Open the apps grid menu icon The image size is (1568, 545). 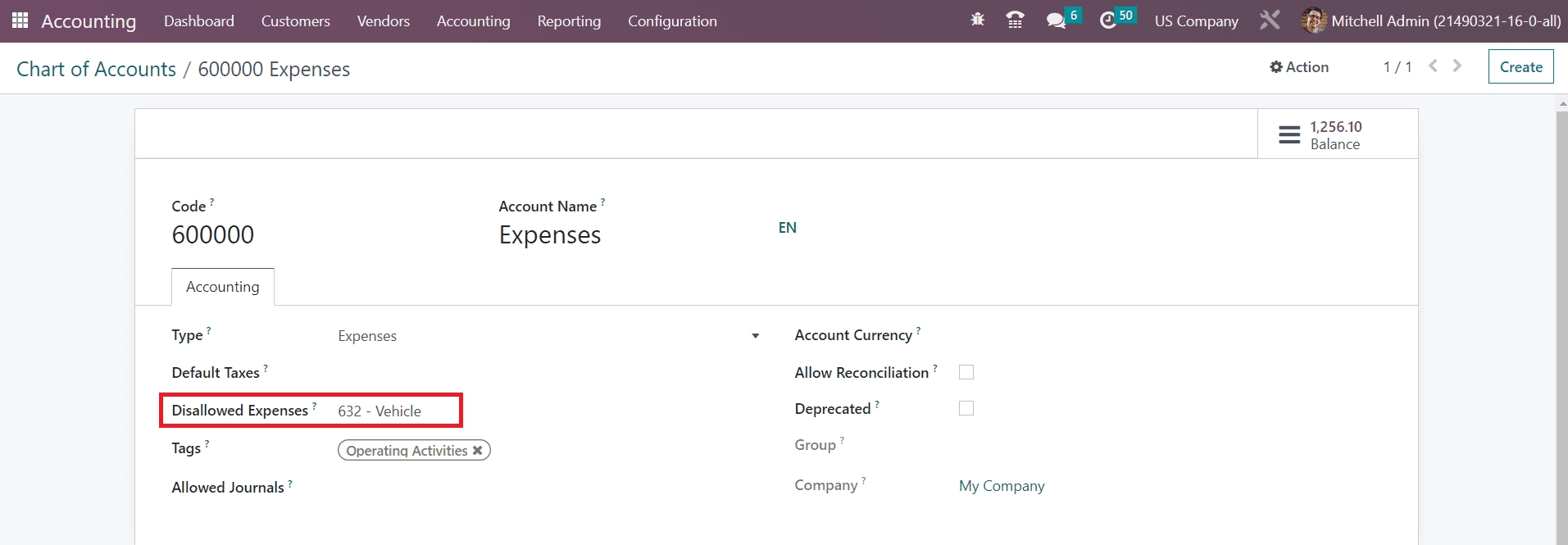[x=20, y=20]
